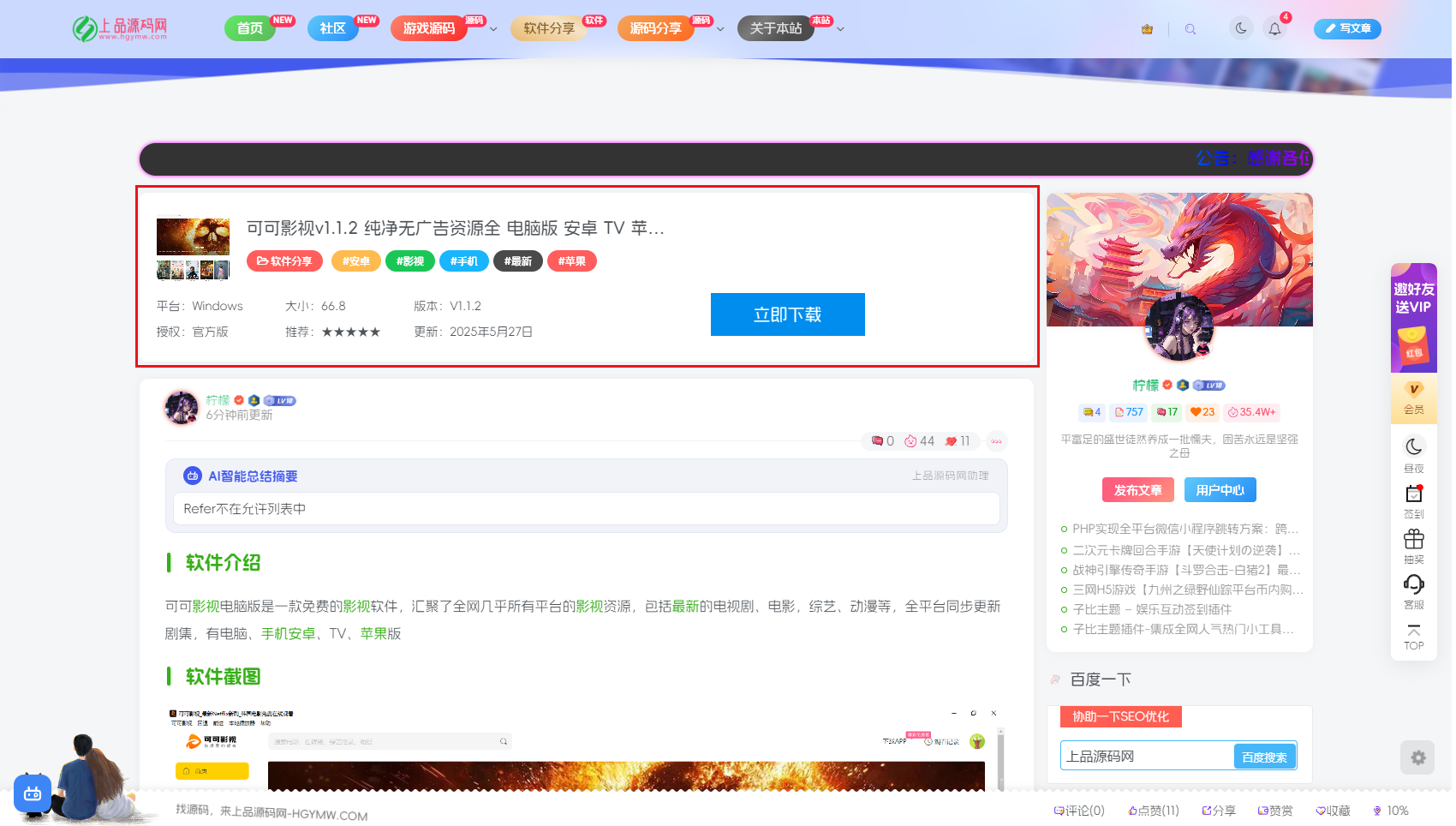This screenshot has height=826, width=1456.
Task: Toggle dark mode moon in header
Action: pos(1240,28)
